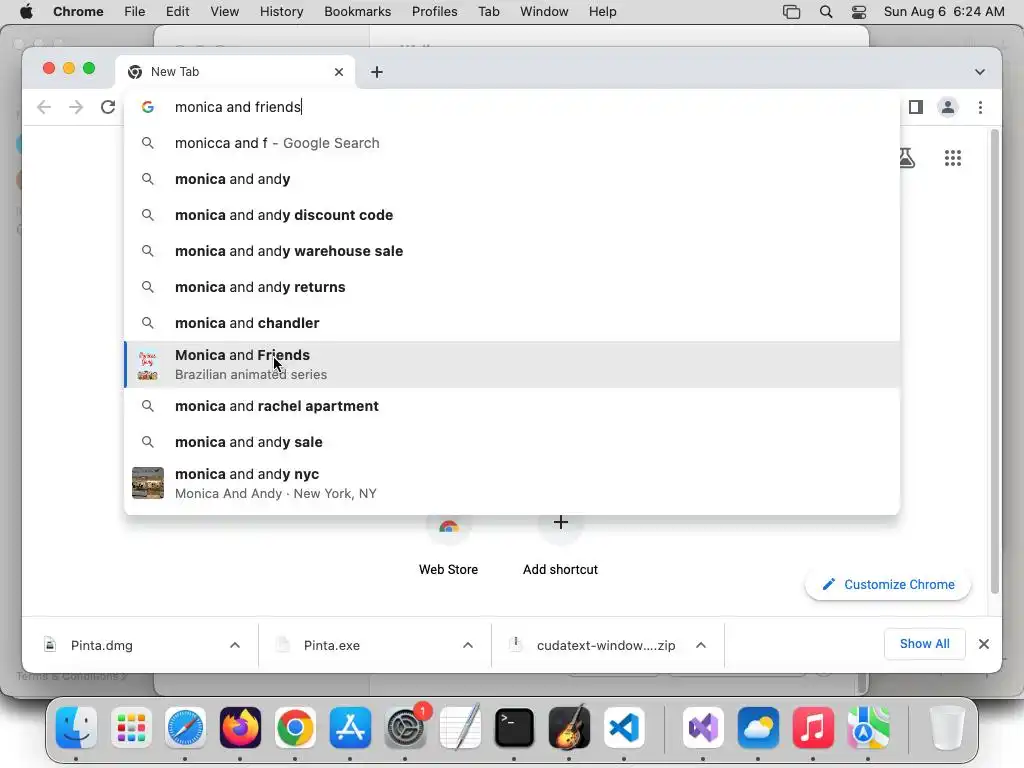Open the History menu
This screenshot has width=1024, height=768.
pos(281,12)
